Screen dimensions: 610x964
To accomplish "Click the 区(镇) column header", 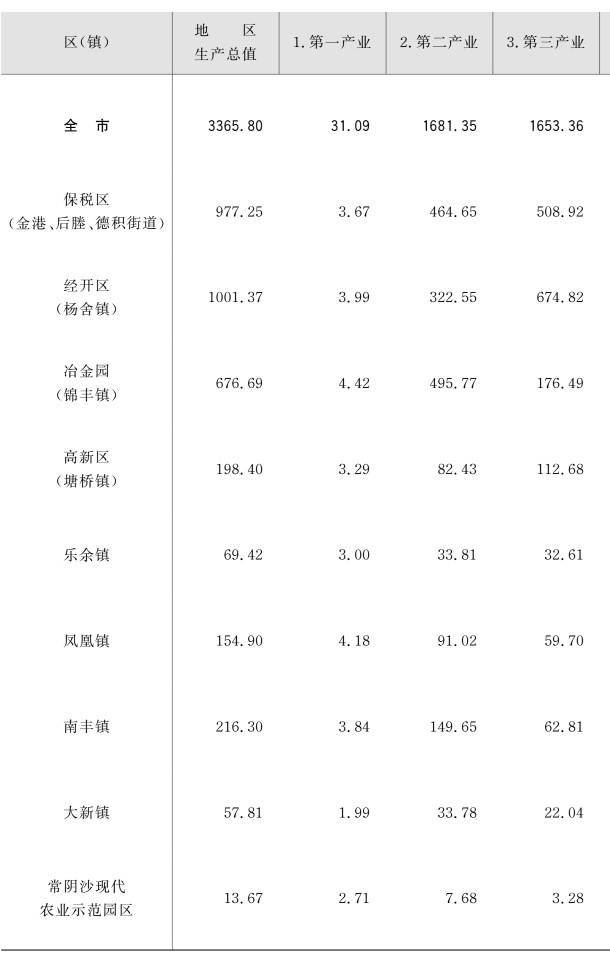I will coord(86,42).
